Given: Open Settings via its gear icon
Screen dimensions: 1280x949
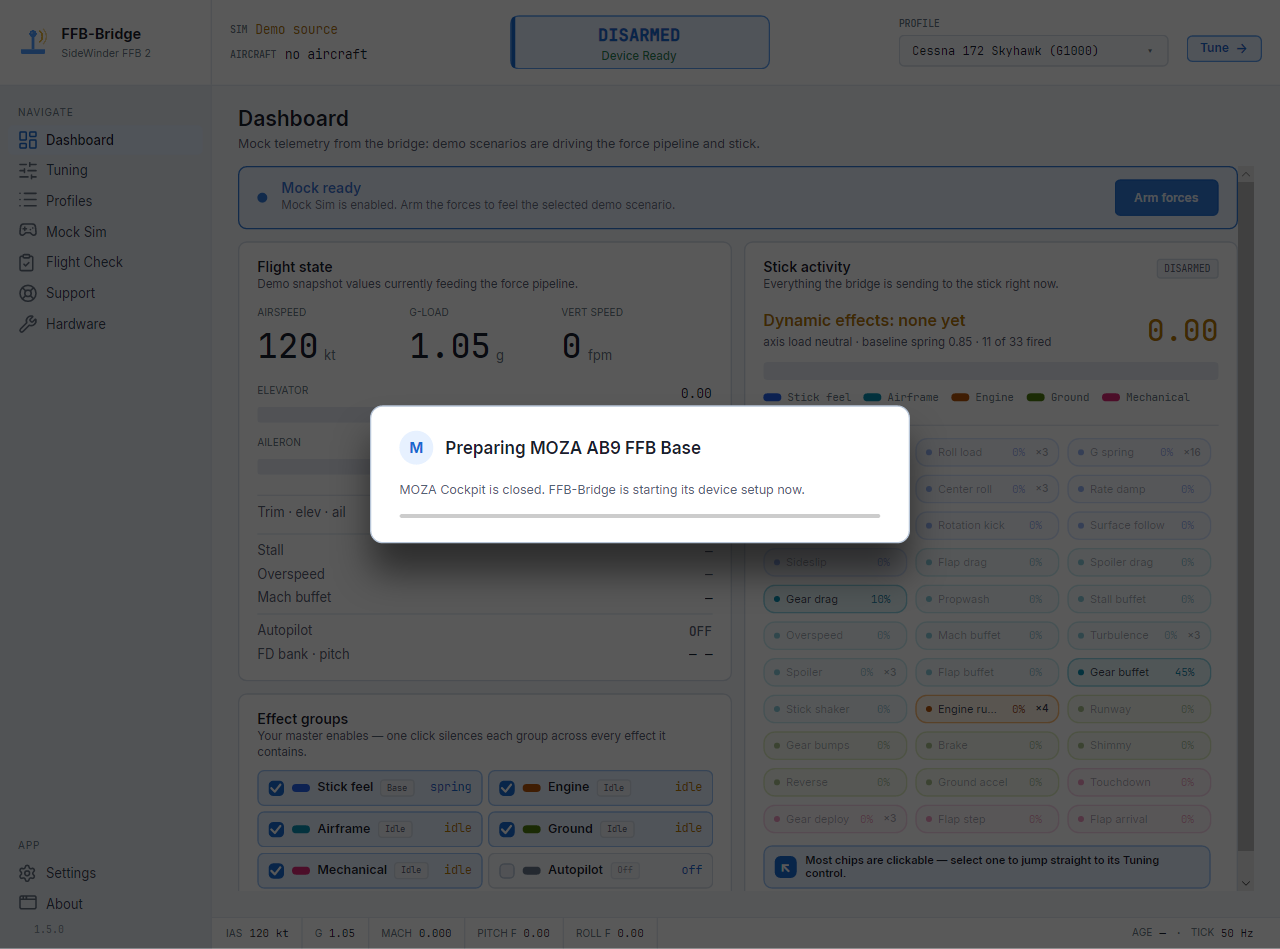Looking at the screenshot, I should coord(28,873).
